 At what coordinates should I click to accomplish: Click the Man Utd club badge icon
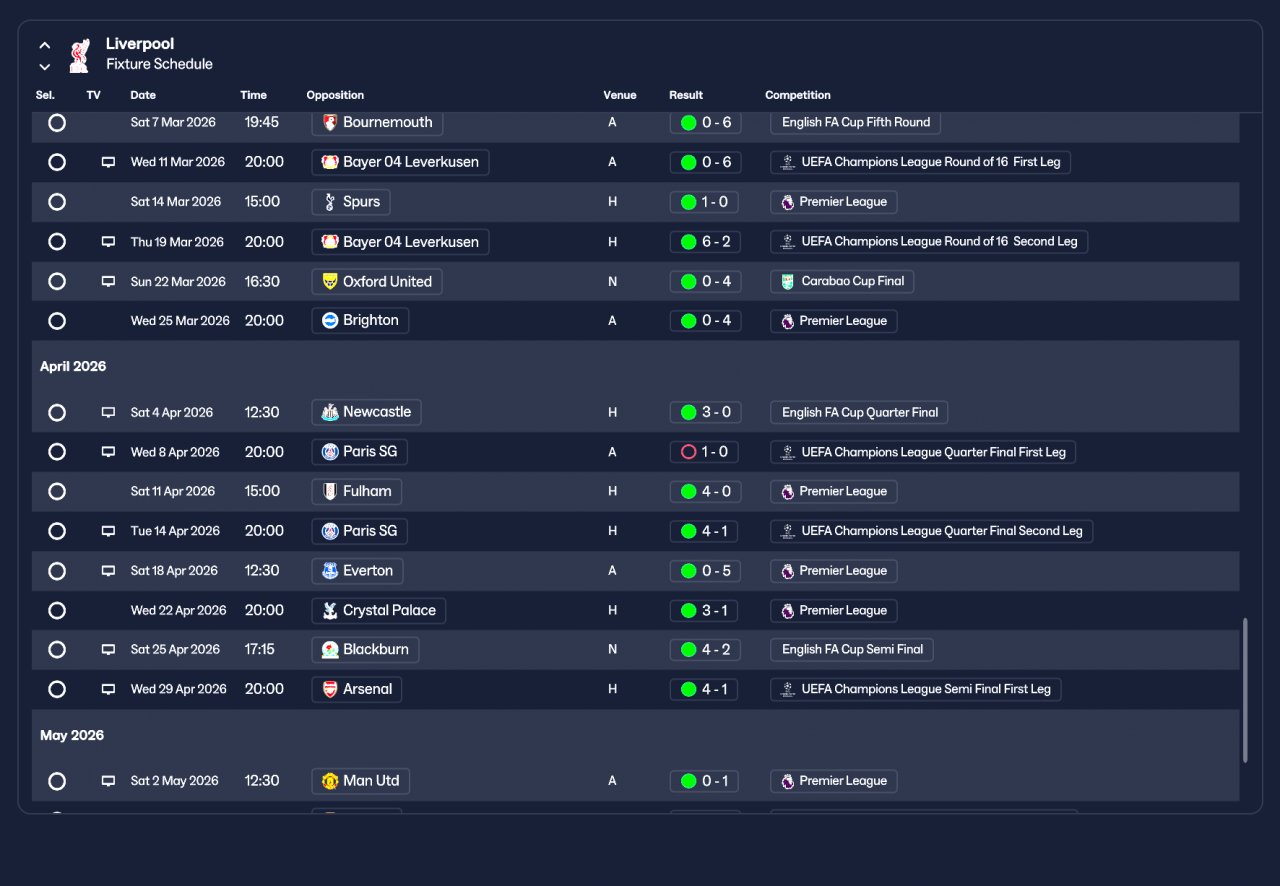[x=330, y=781]
